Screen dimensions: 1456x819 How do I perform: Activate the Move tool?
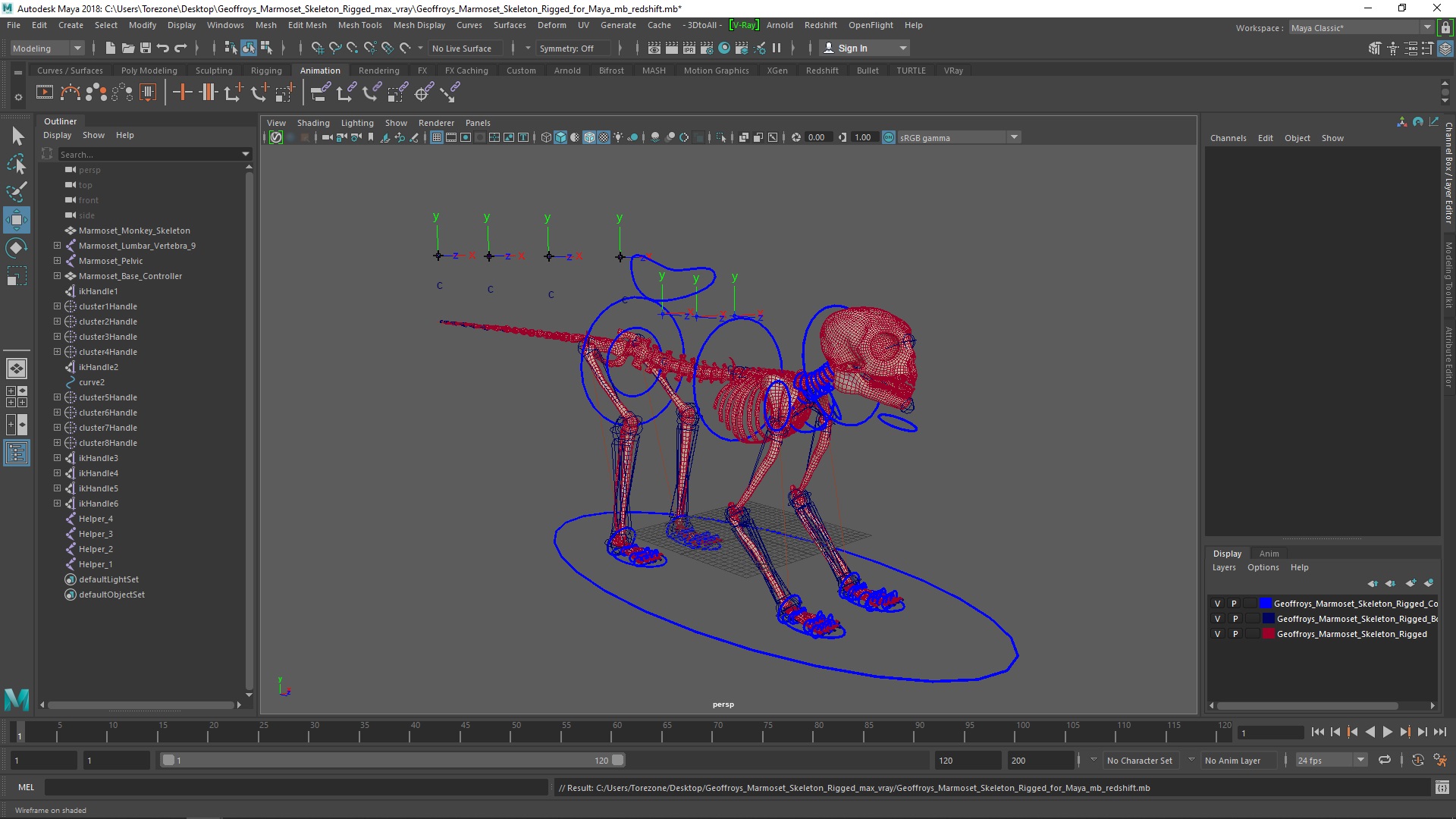pos(17,220)
